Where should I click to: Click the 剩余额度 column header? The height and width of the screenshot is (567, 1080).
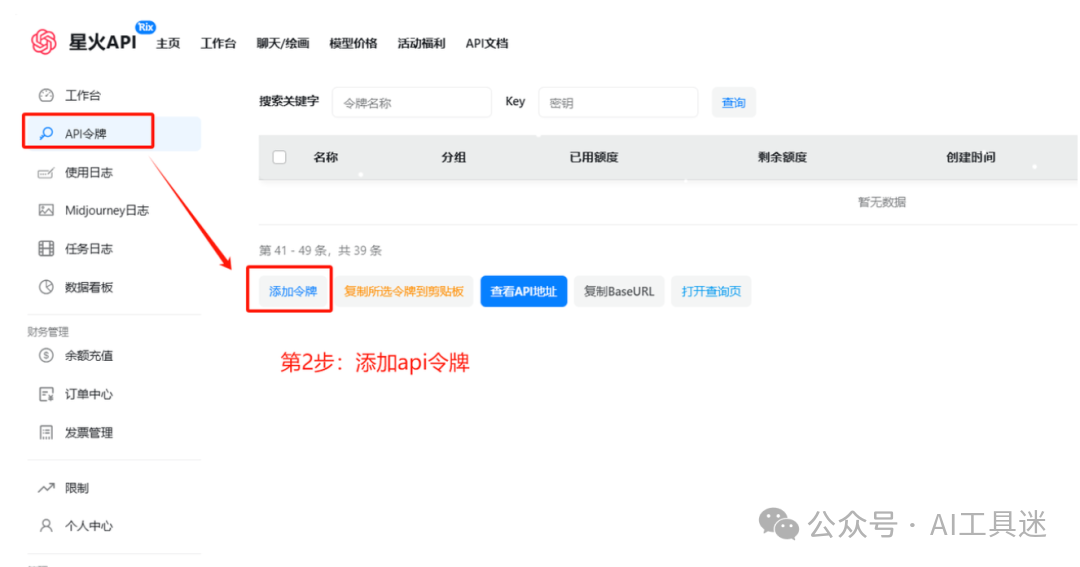[x=782, y=157]
